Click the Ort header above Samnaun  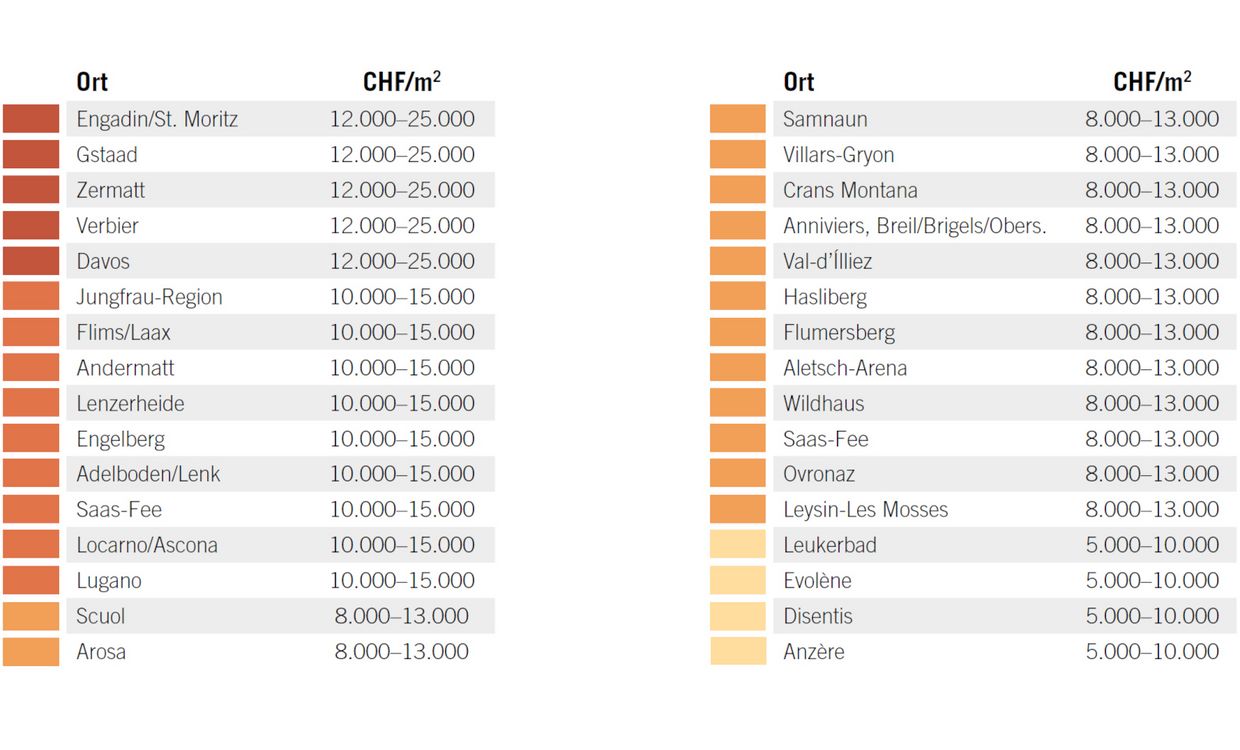point(798,82)
